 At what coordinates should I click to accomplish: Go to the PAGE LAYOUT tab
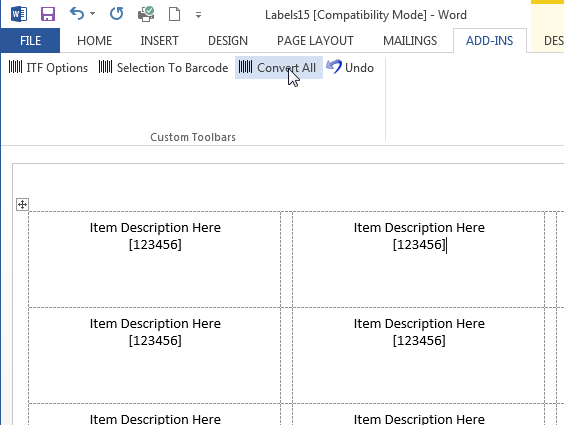pos(315,41)
